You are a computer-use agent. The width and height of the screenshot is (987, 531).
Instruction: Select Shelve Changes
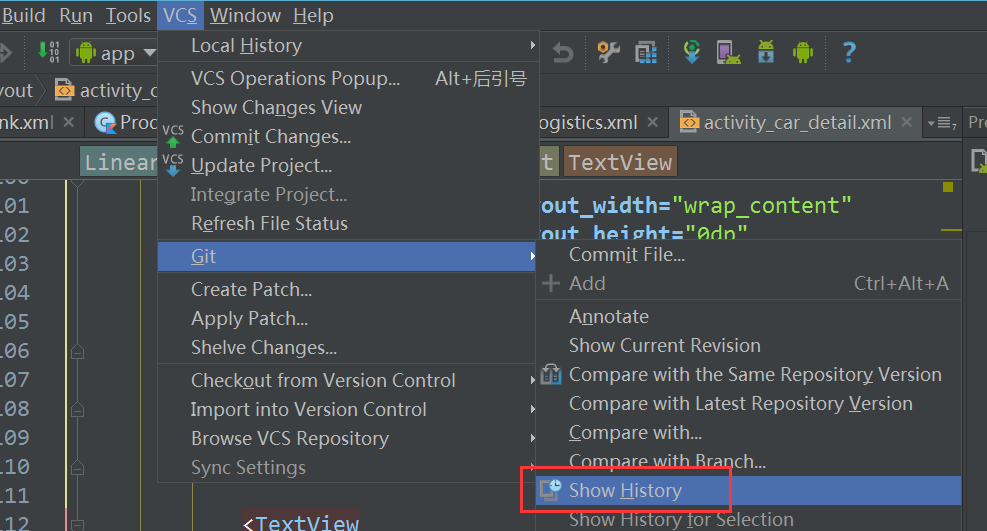tap(348, 347)
